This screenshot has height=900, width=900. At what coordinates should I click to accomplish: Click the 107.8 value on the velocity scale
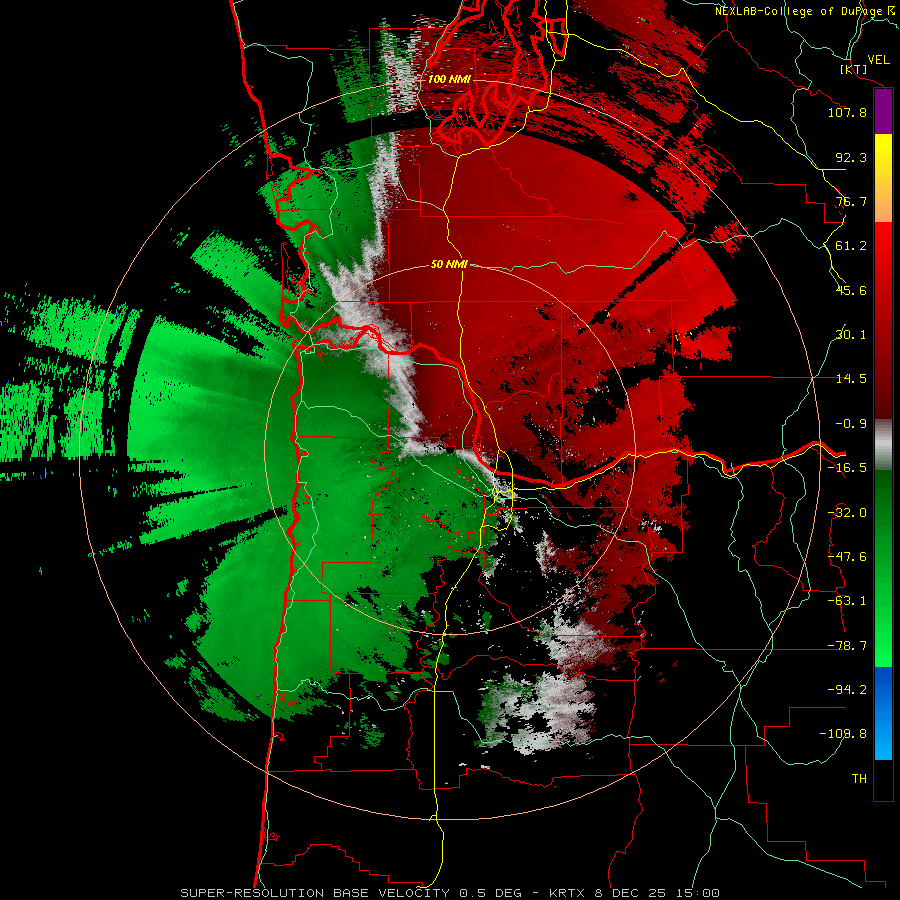pos(847,112)
